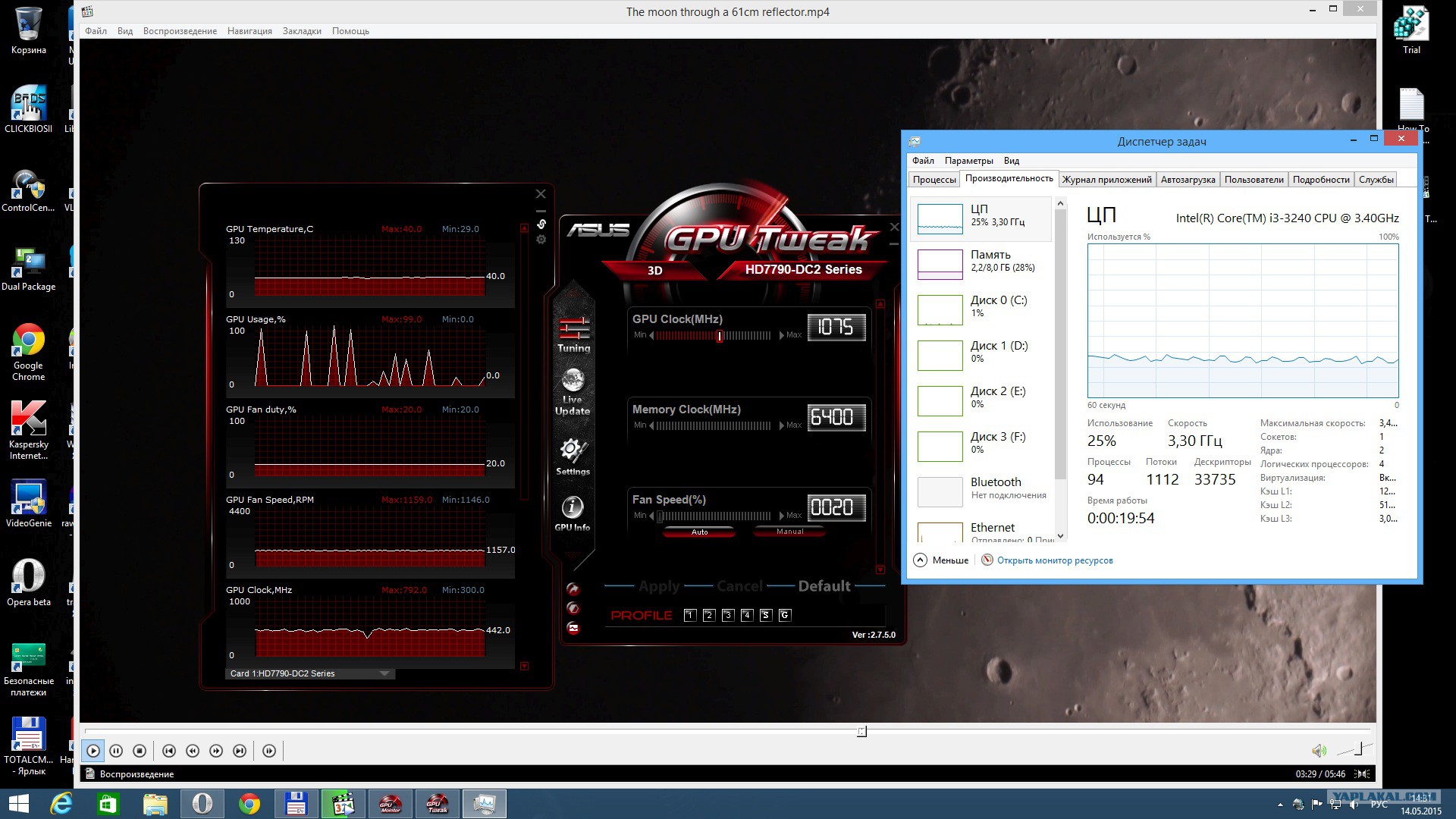
Task: Open the CLICKBIOSII desktop icon
Action: [x=29, y=110]
